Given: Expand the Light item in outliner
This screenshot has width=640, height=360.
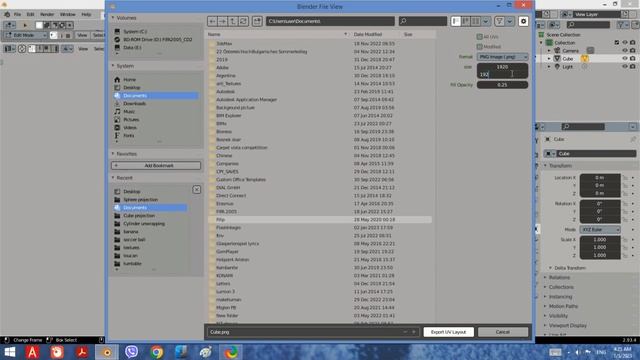Looking at the screenshot, I should click(x=549, y=67).
